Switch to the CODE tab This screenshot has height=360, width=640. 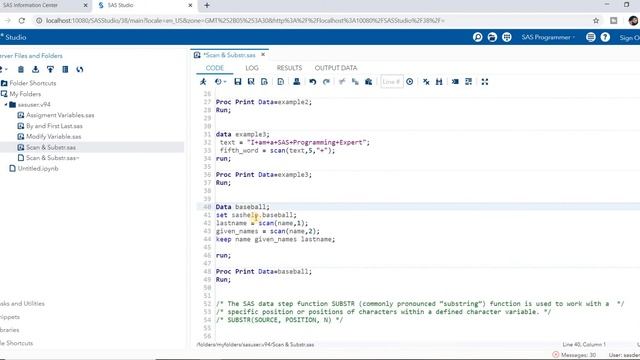(215, 68)
